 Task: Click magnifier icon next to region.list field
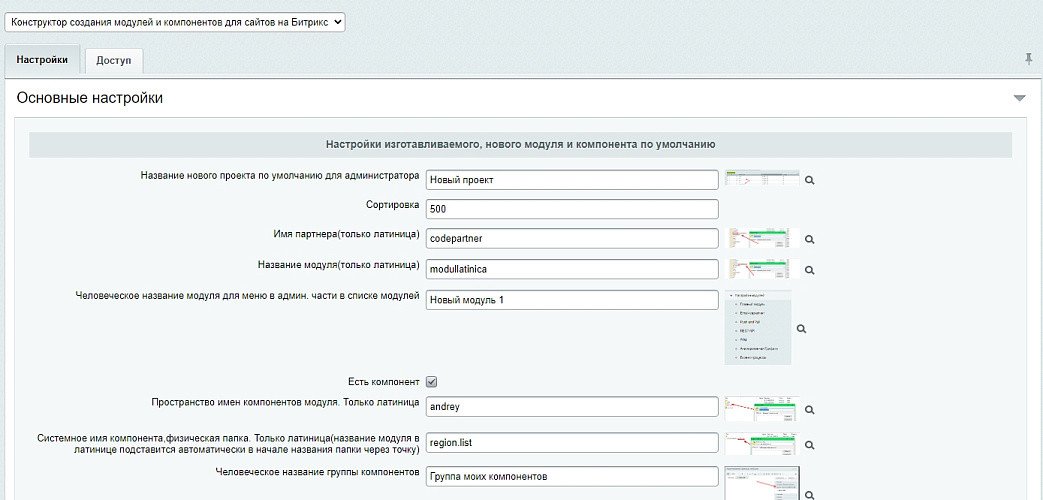pos(810,445)
